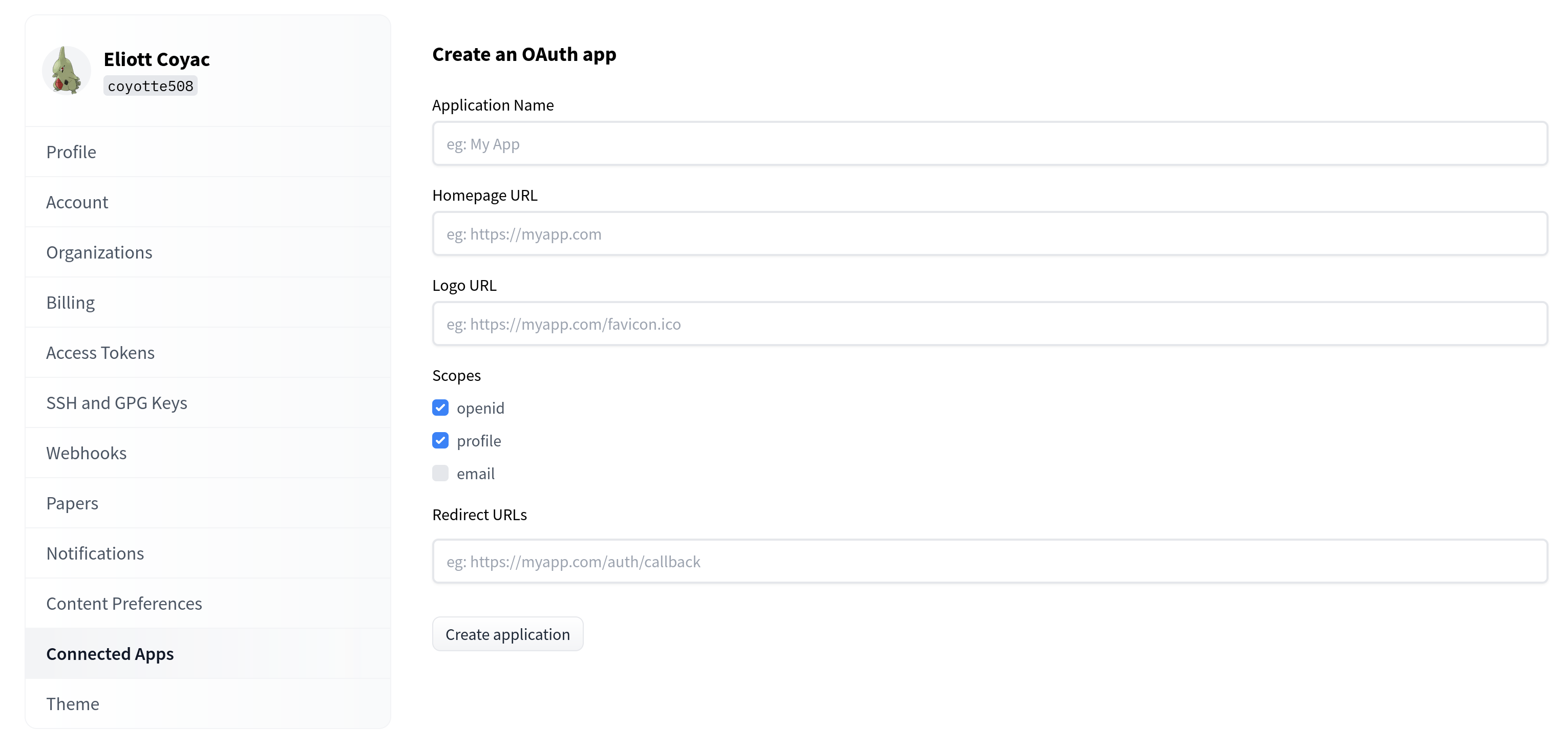This screenshot has width=1568, height=748.
Task: Click the user avatar image
Action: [x=66, y=71]
